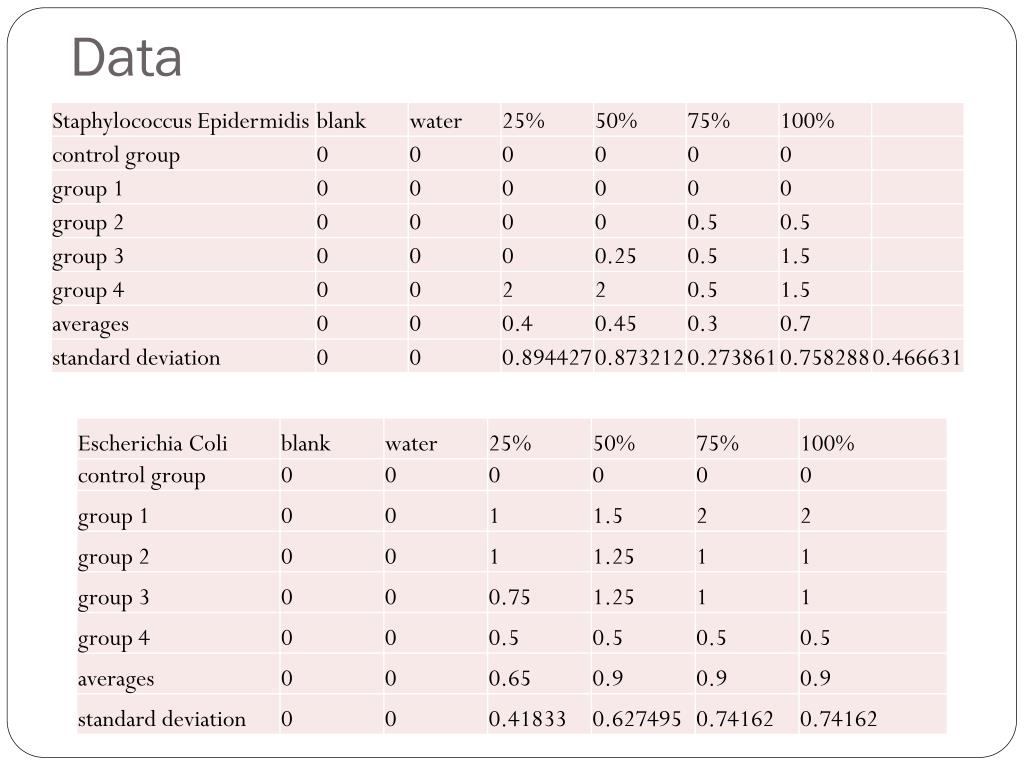
Task: Select 'control group' label in Staphylococcus table
Action: (x=116, y=156)
